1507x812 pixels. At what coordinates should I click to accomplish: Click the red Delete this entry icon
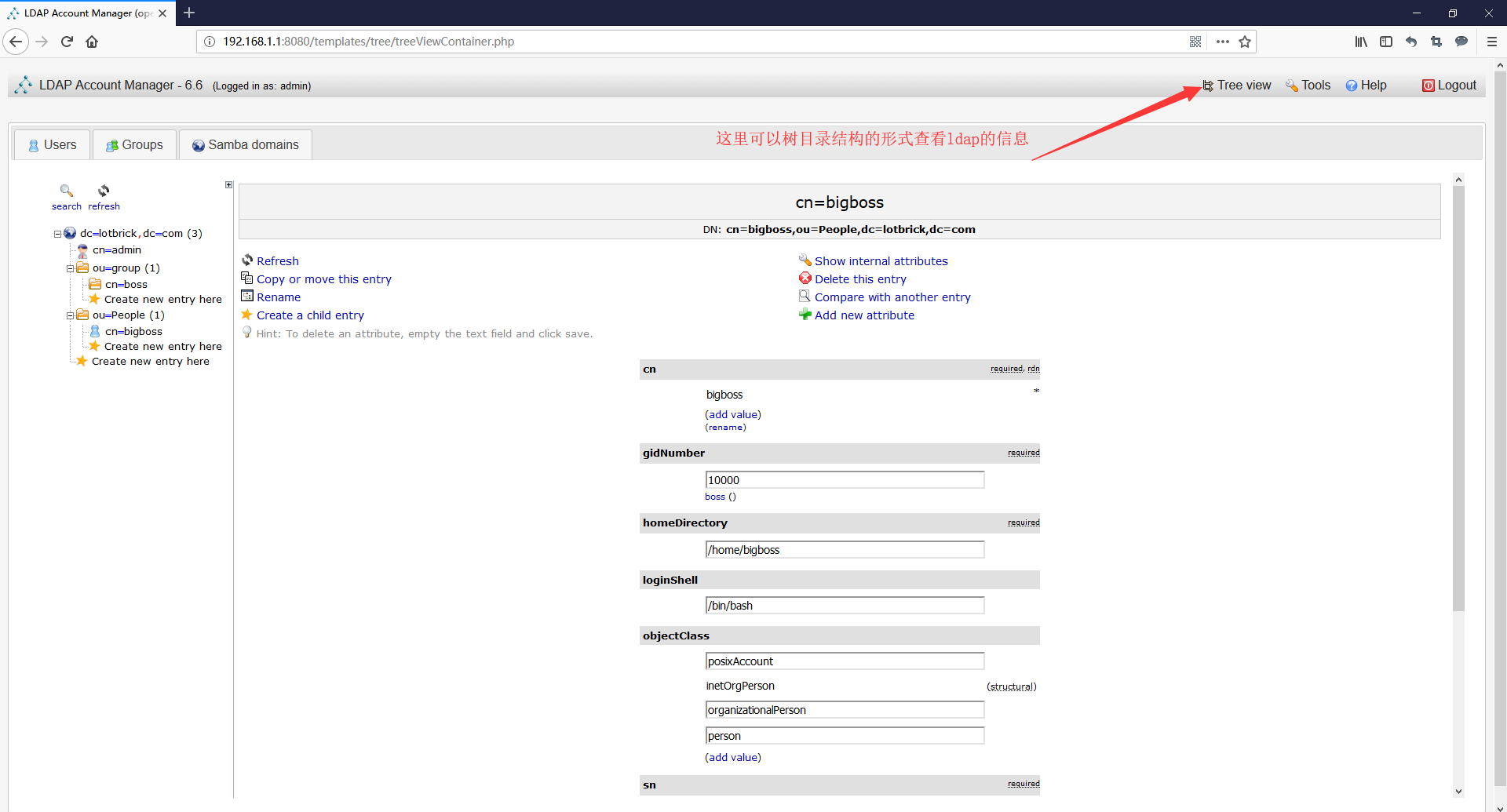pos(805,278)
